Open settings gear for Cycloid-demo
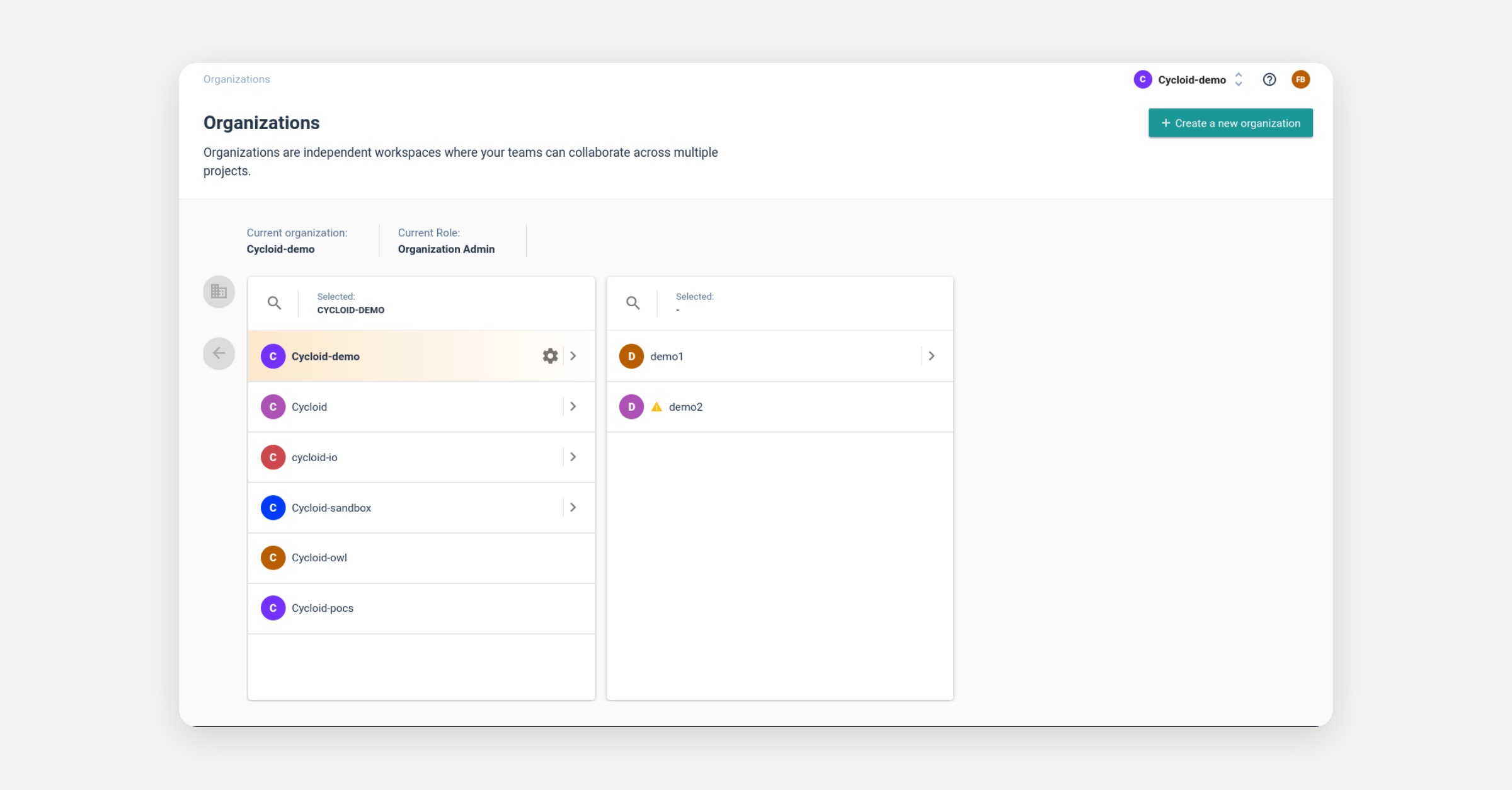The height and width of the screenshot is (790, 1512). pos(550,356)
